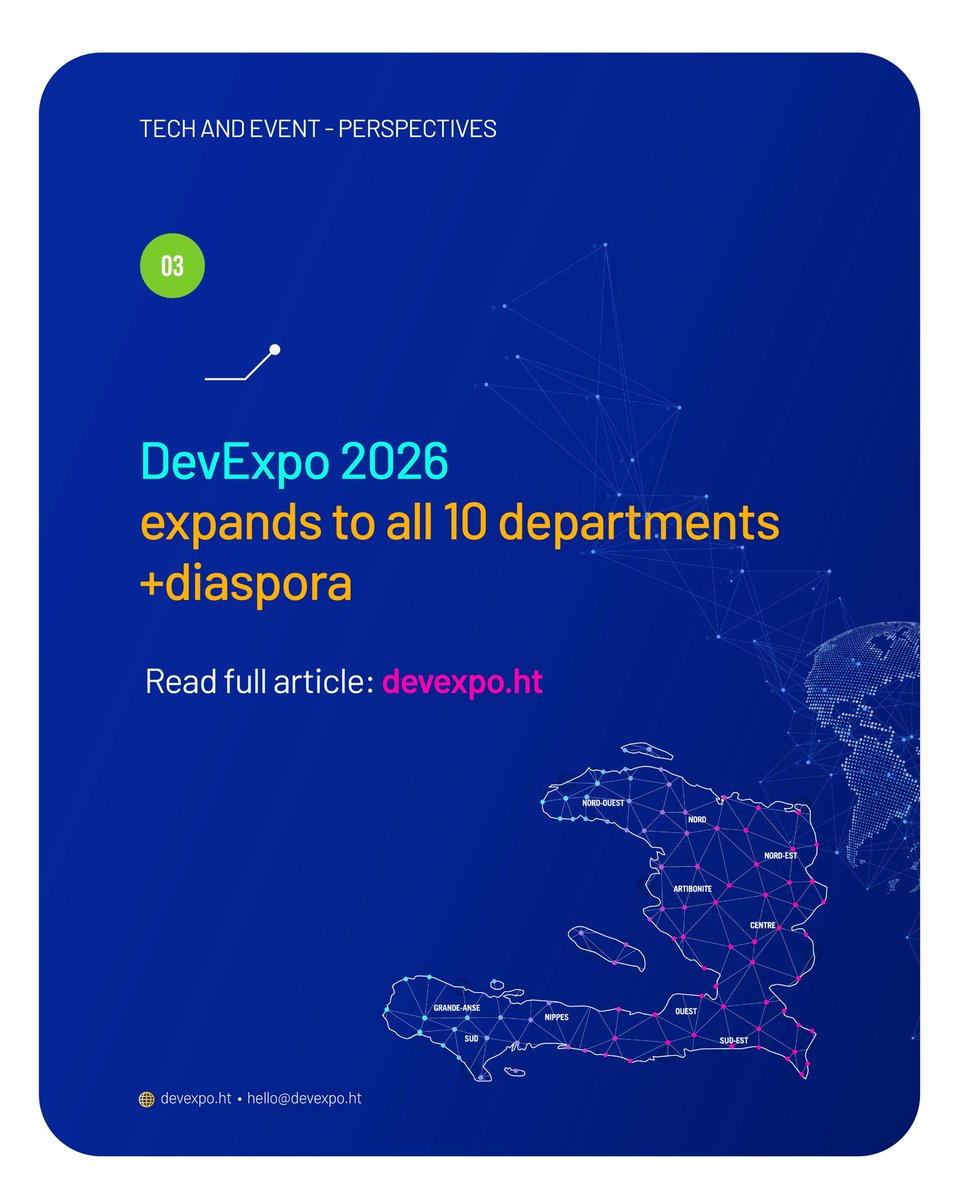
Task: Click the green 03 number badge
Action: 172,266
